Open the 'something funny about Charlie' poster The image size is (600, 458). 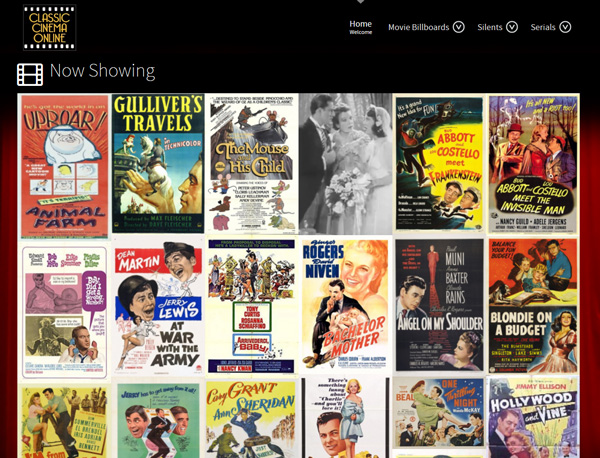click(x=345, y=418)
